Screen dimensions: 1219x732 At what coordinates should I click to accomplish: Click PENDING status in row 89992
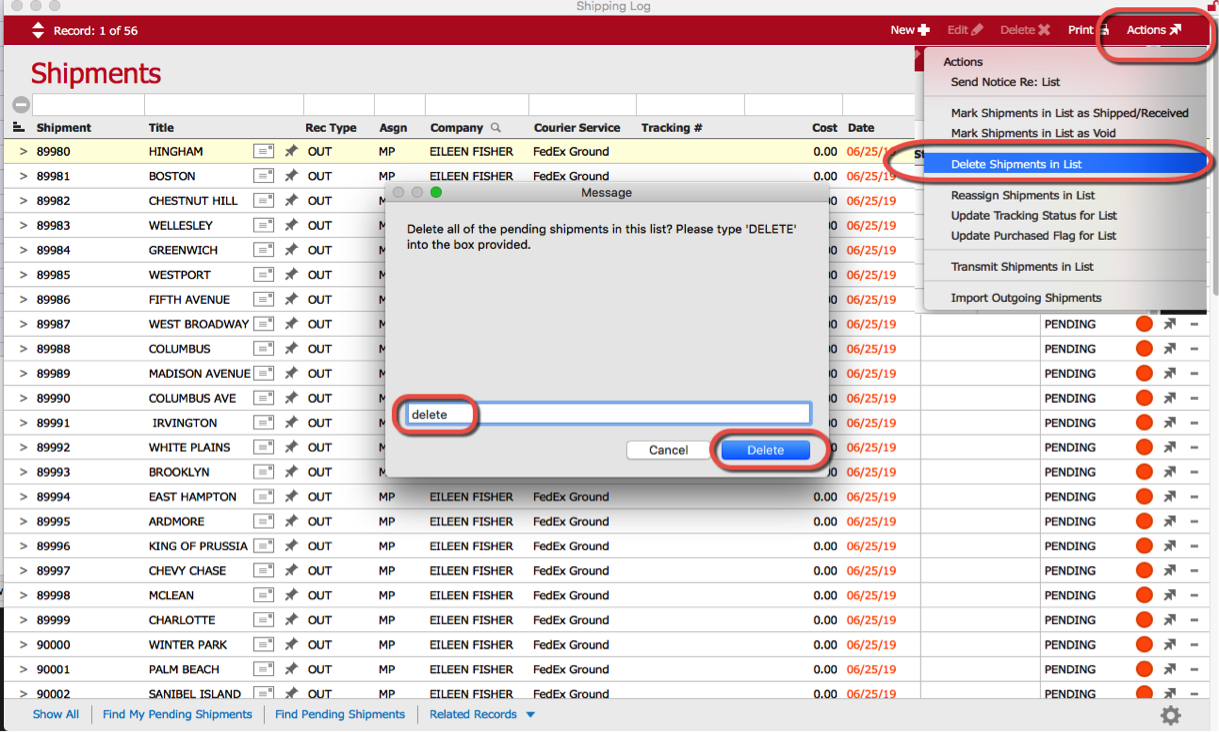1070,447
